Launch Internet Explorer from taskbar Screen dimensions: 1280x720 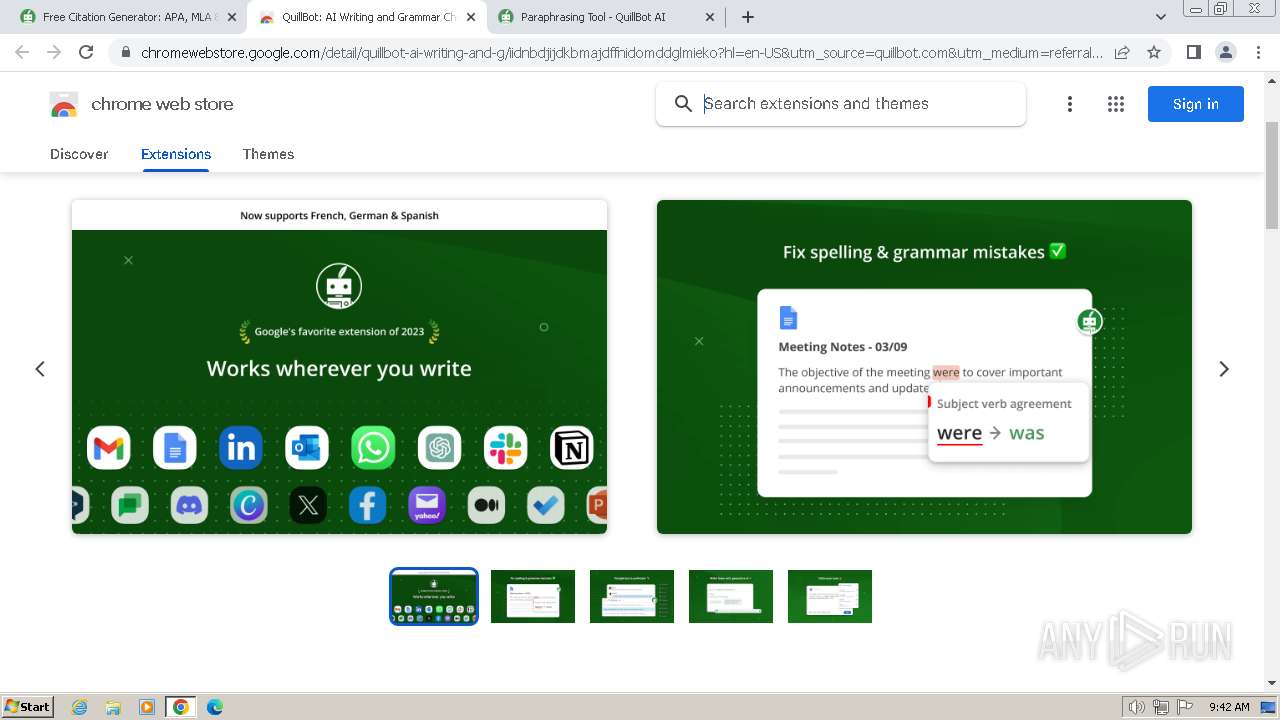[x=80, y=707]
